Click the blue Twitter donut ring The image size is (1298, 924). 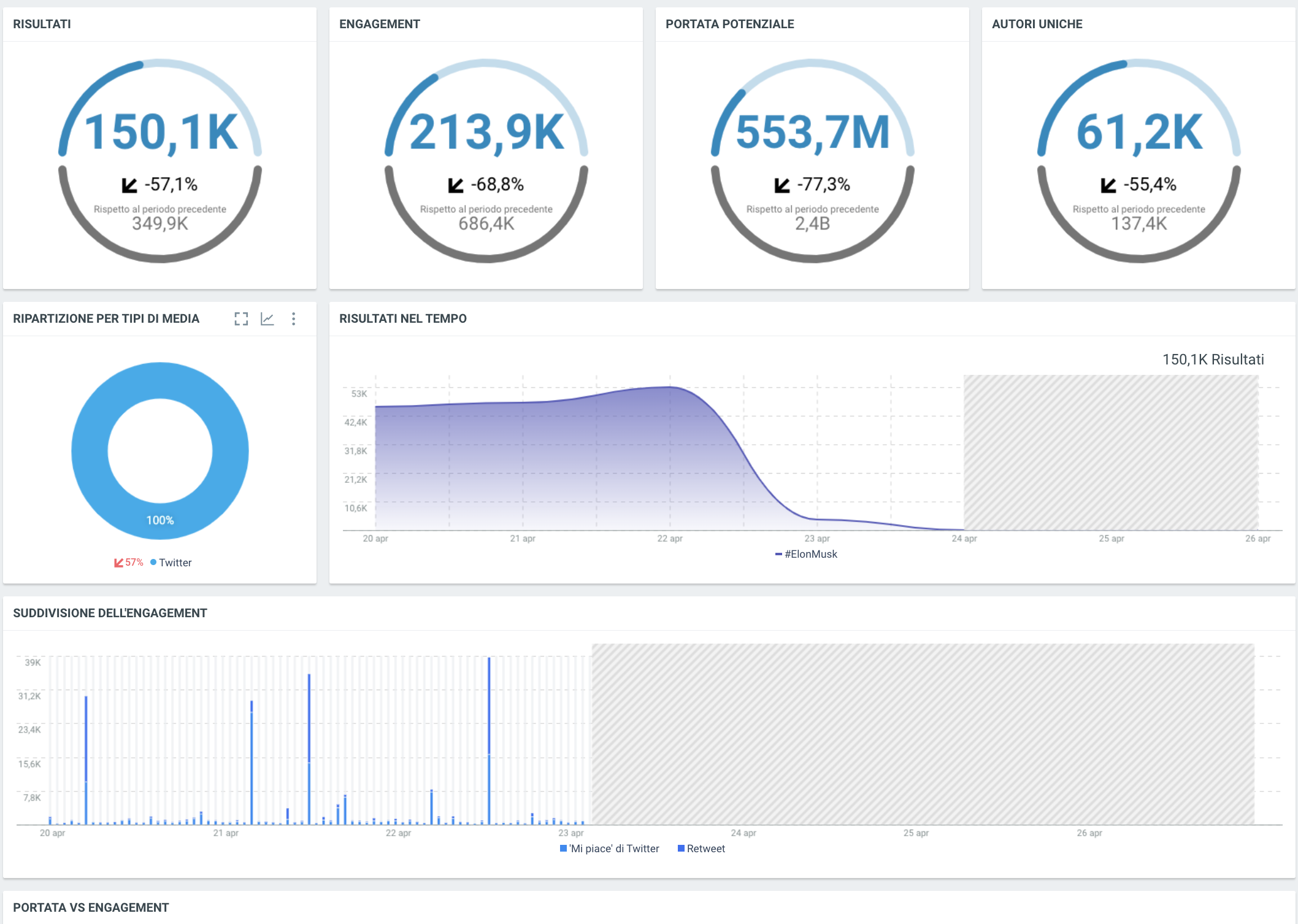pyautogui.click(x=90, y=451)
